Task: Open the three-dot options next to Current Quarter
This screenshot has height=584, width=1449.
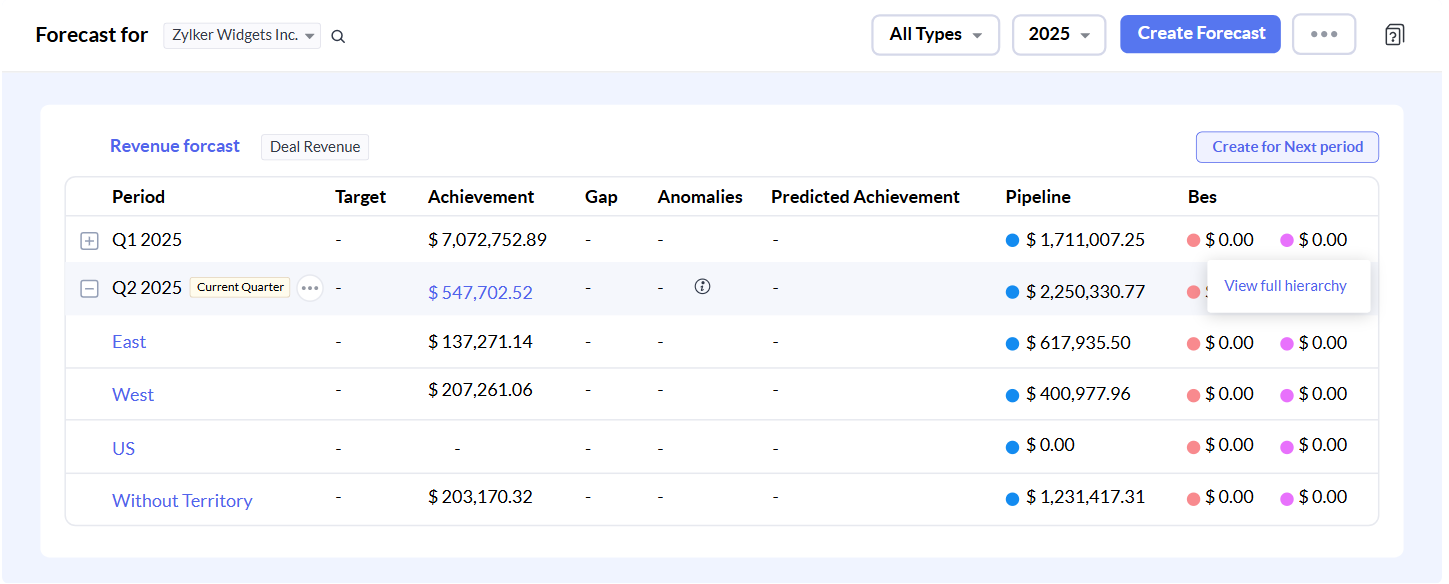Action: pos(310,288)
